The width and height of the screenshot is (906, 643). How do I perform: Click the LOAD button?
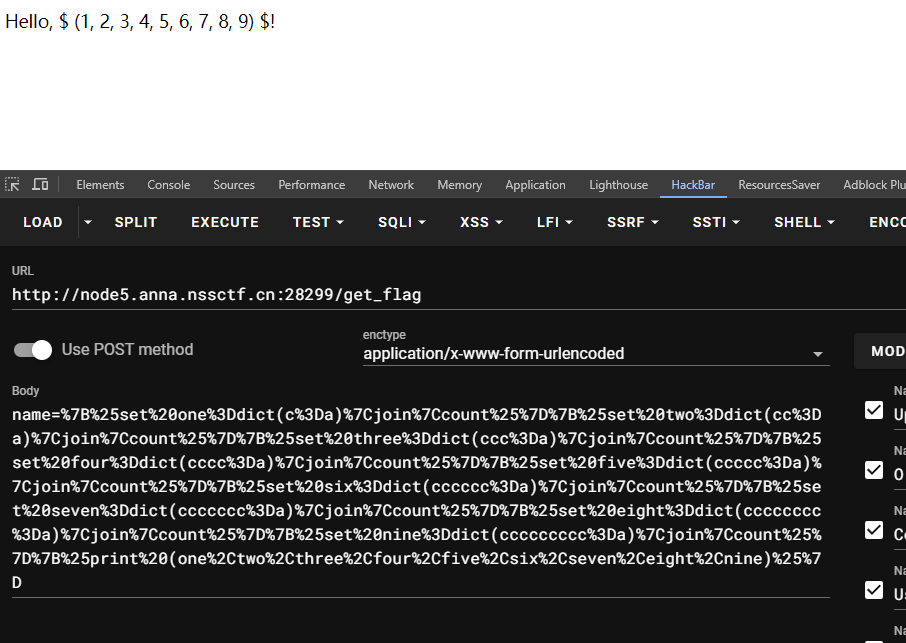click(x=43, y=222)
